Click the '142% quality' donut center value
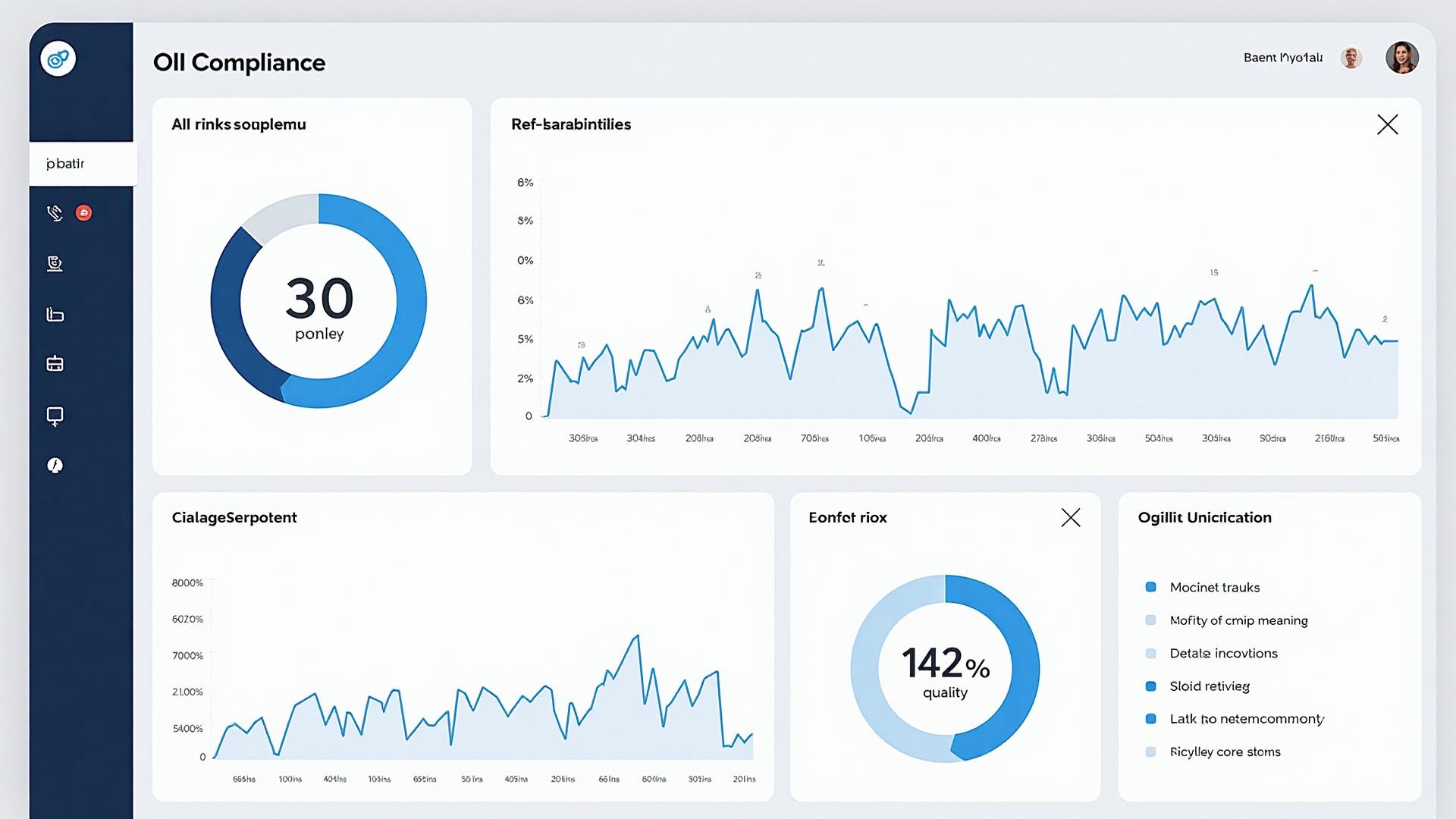The height and width of the screenshot is (819, 1456). pos(945,672)
